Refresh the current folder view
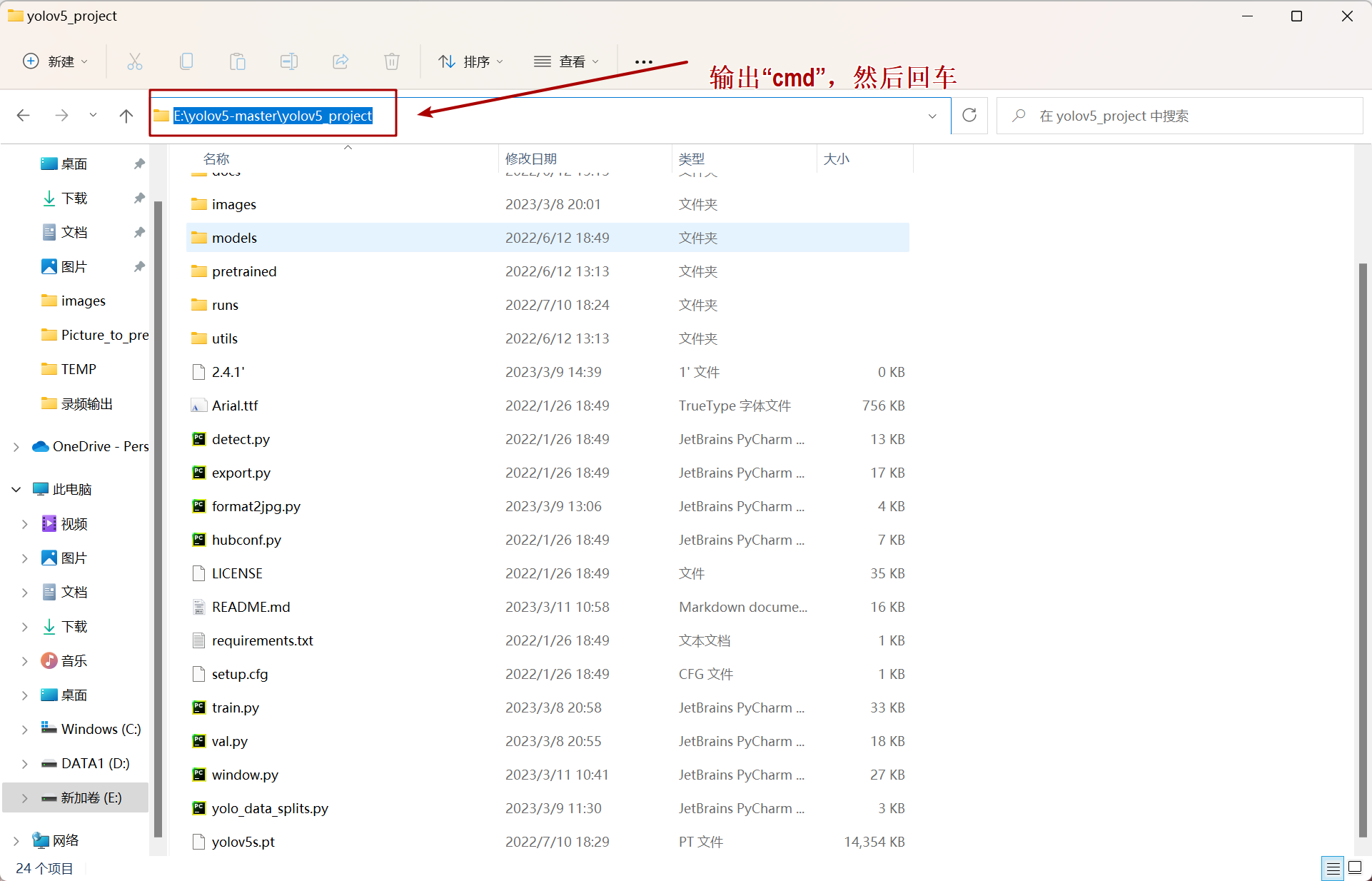The image size is (1372, 881). coord(969,116)
